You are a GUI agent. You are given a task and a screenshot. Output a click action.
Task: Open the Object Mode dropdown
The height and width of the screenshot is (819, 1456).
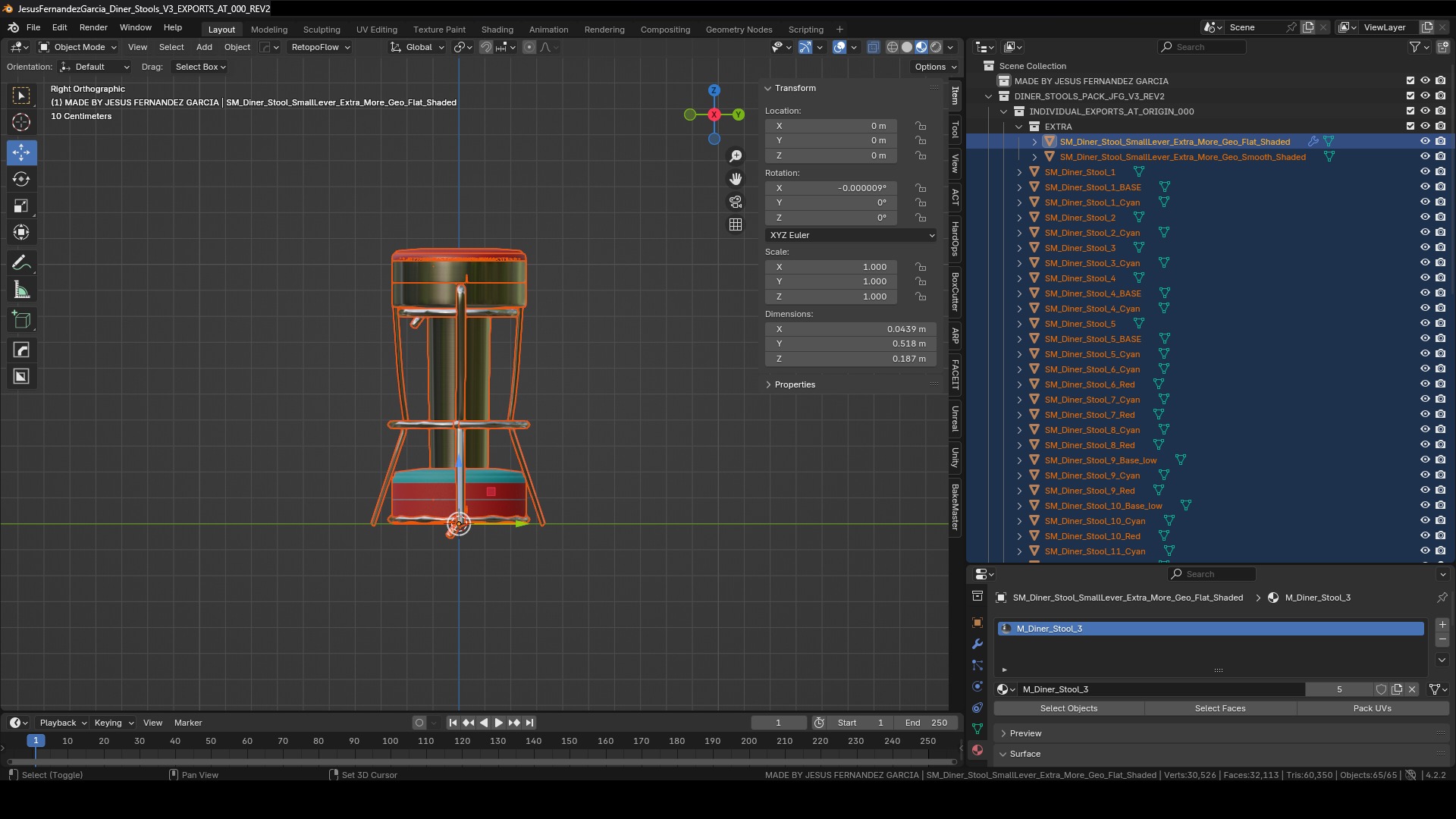click(77, 47)
